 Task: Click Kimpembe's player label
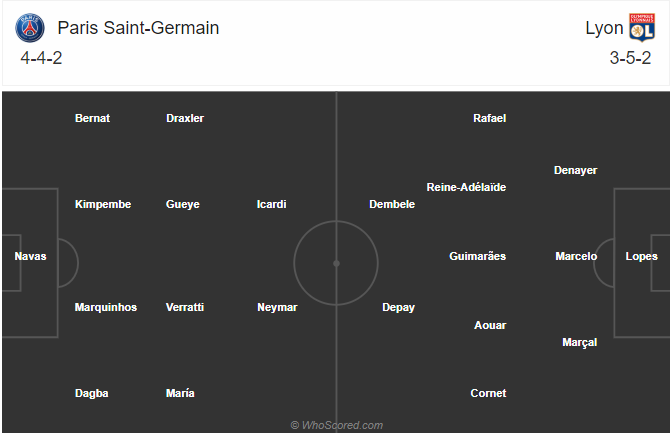103,204
